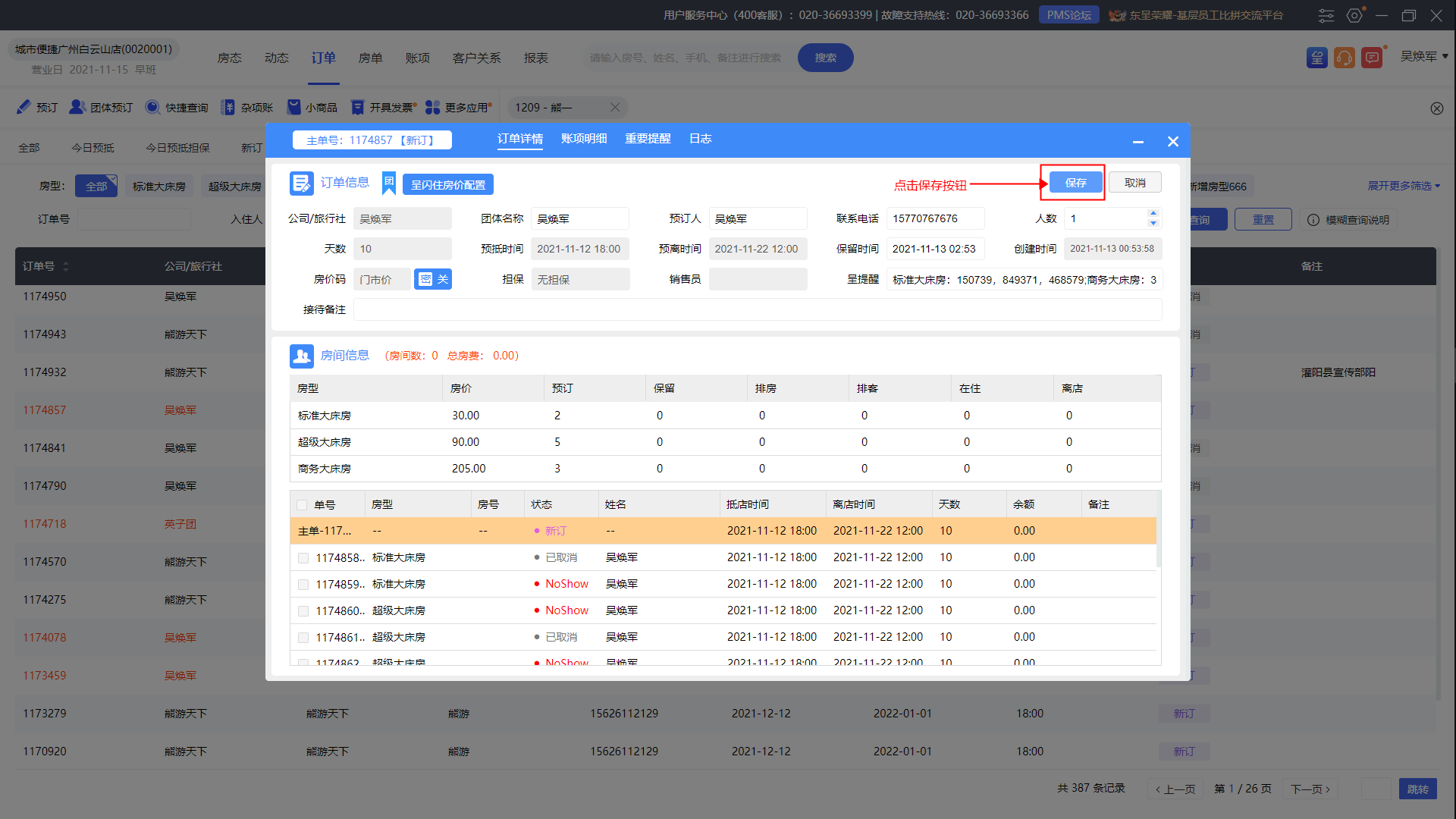Open the hexagon settings icon in title bar
Image resolution: width=1456 pixels, height=819 pixels.
(1354, 15)
